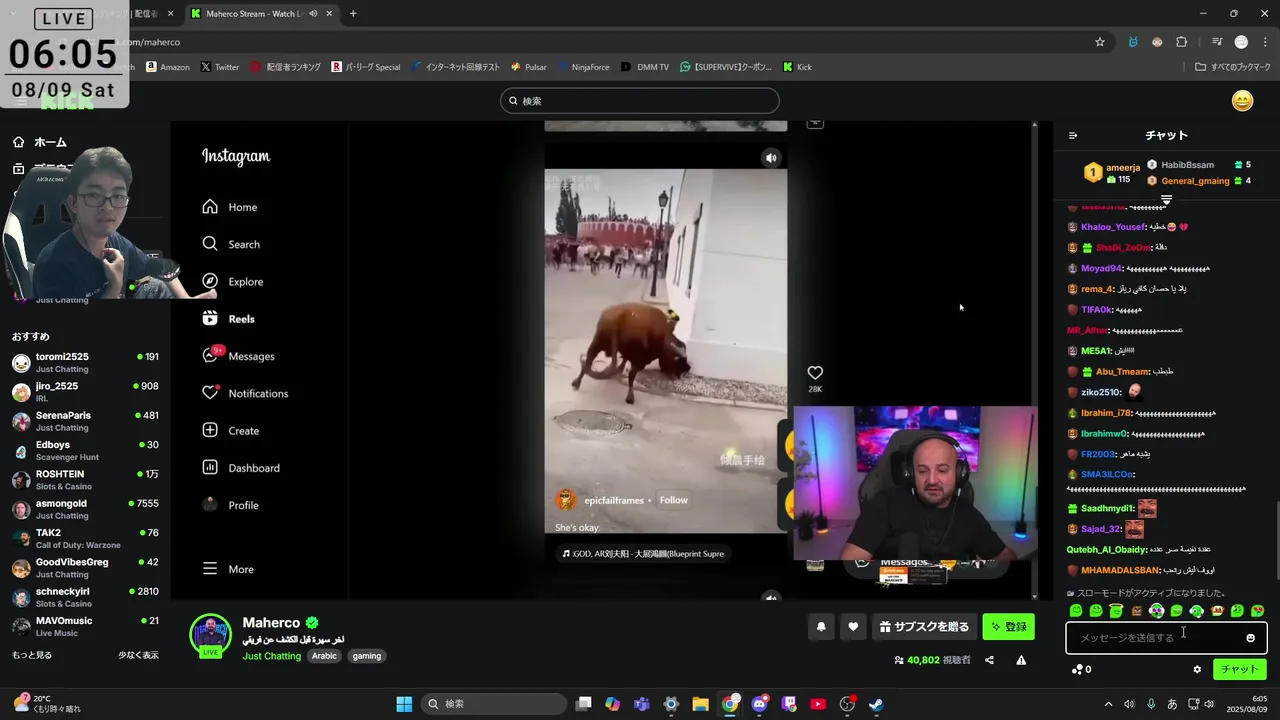This screenshot has height=720, width=1280.
Task: Click the notification bell under the stream
Action: click(x=821, y=627)
